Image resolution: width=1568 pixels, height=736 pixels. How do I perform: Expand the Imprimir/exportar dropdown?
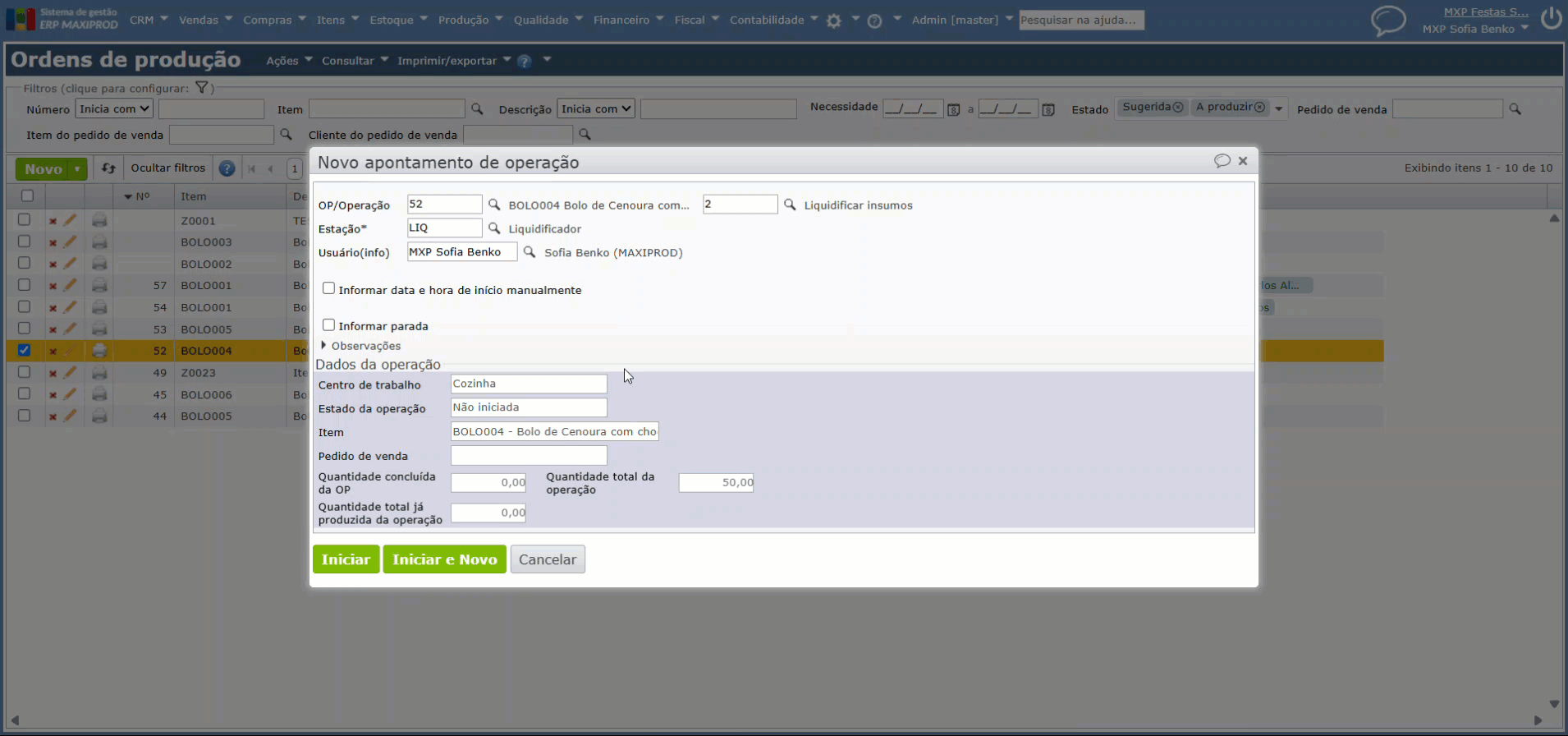coord(454,61)
